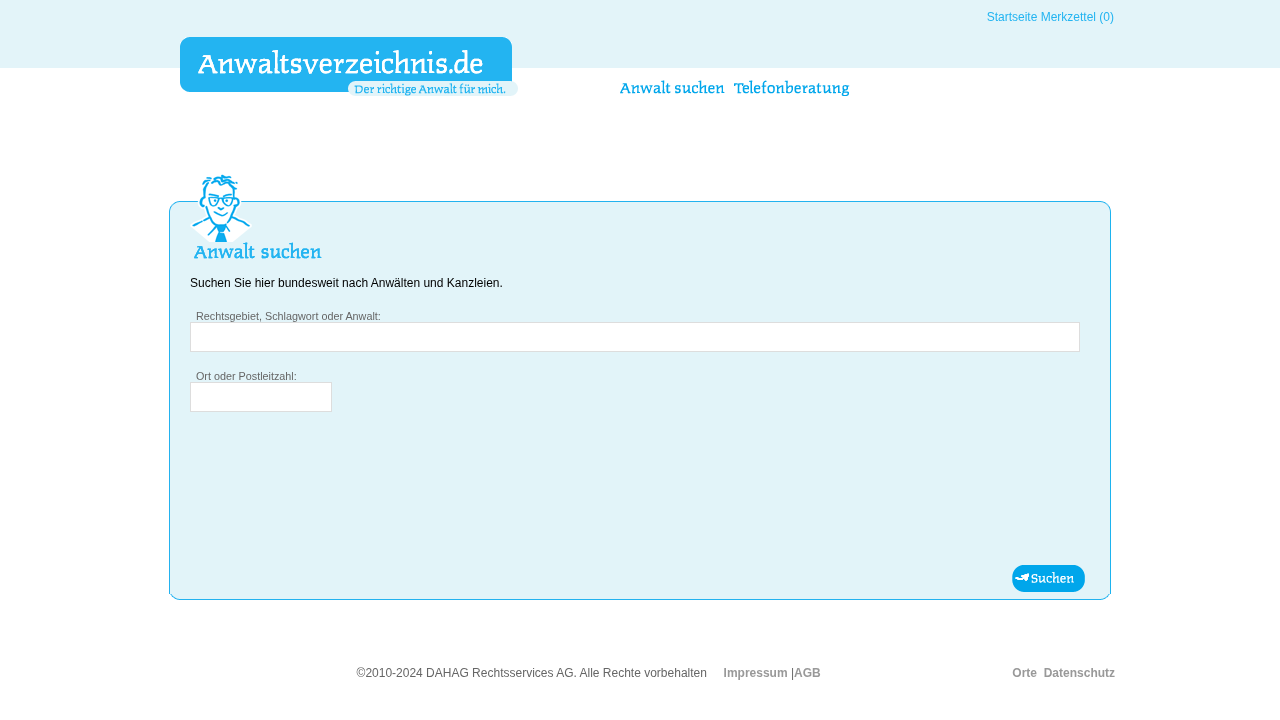
Task: Click 'Der richtige Anwalt für mich.' tagline
Action: (x=431, y=89)
